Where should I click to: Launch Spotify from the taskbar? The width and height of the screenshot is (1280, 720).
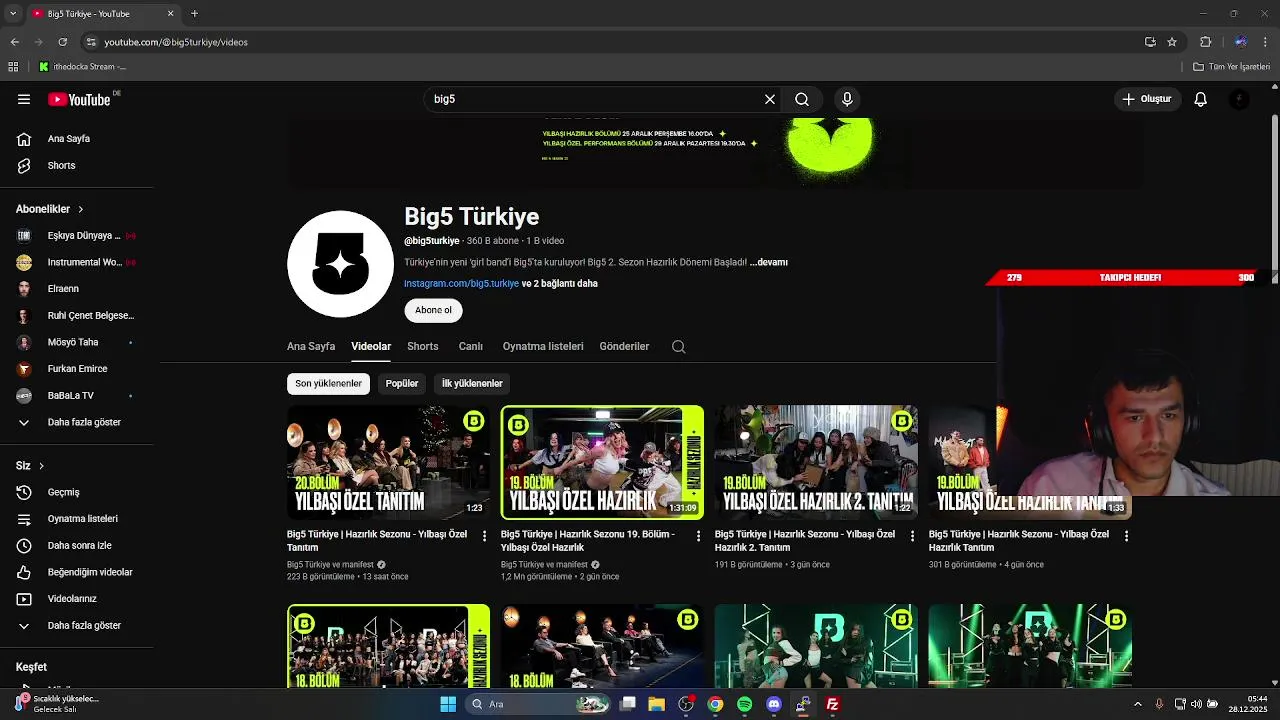click(x=744, y=704)
